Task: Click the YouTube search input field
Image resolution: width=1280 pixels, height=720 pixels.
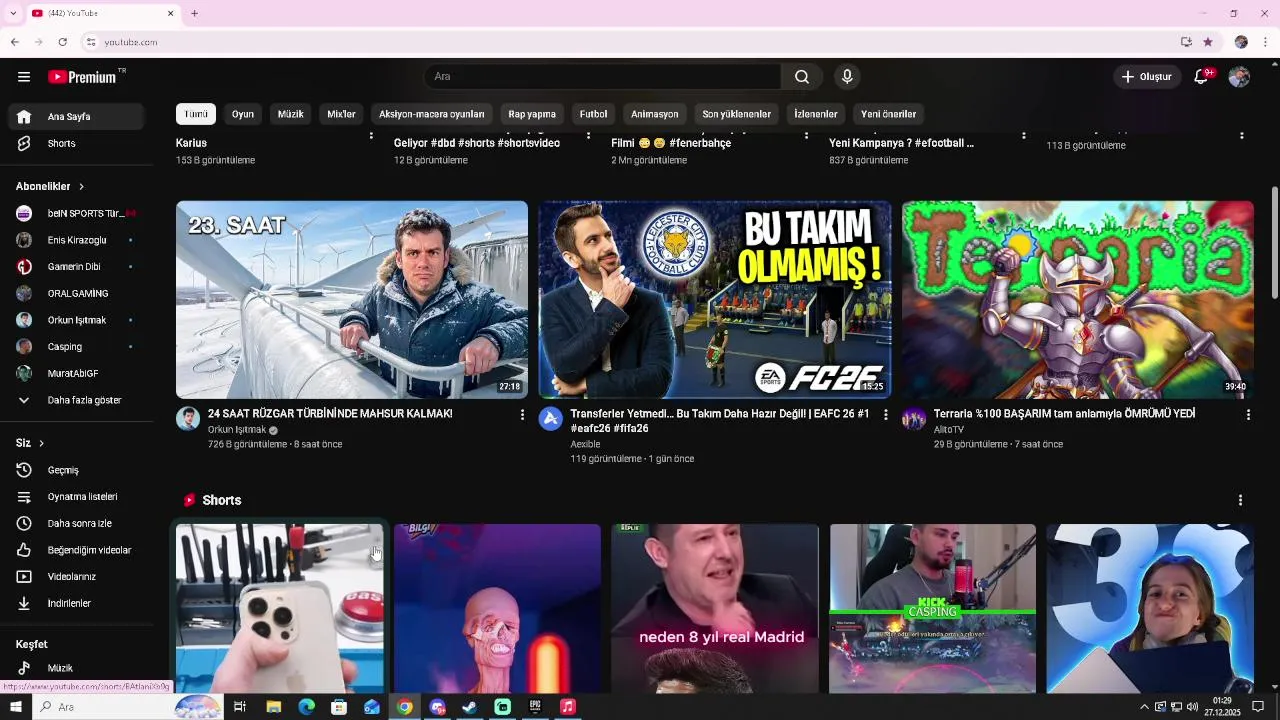Action: pyautogui.click(x=603, y=77)
